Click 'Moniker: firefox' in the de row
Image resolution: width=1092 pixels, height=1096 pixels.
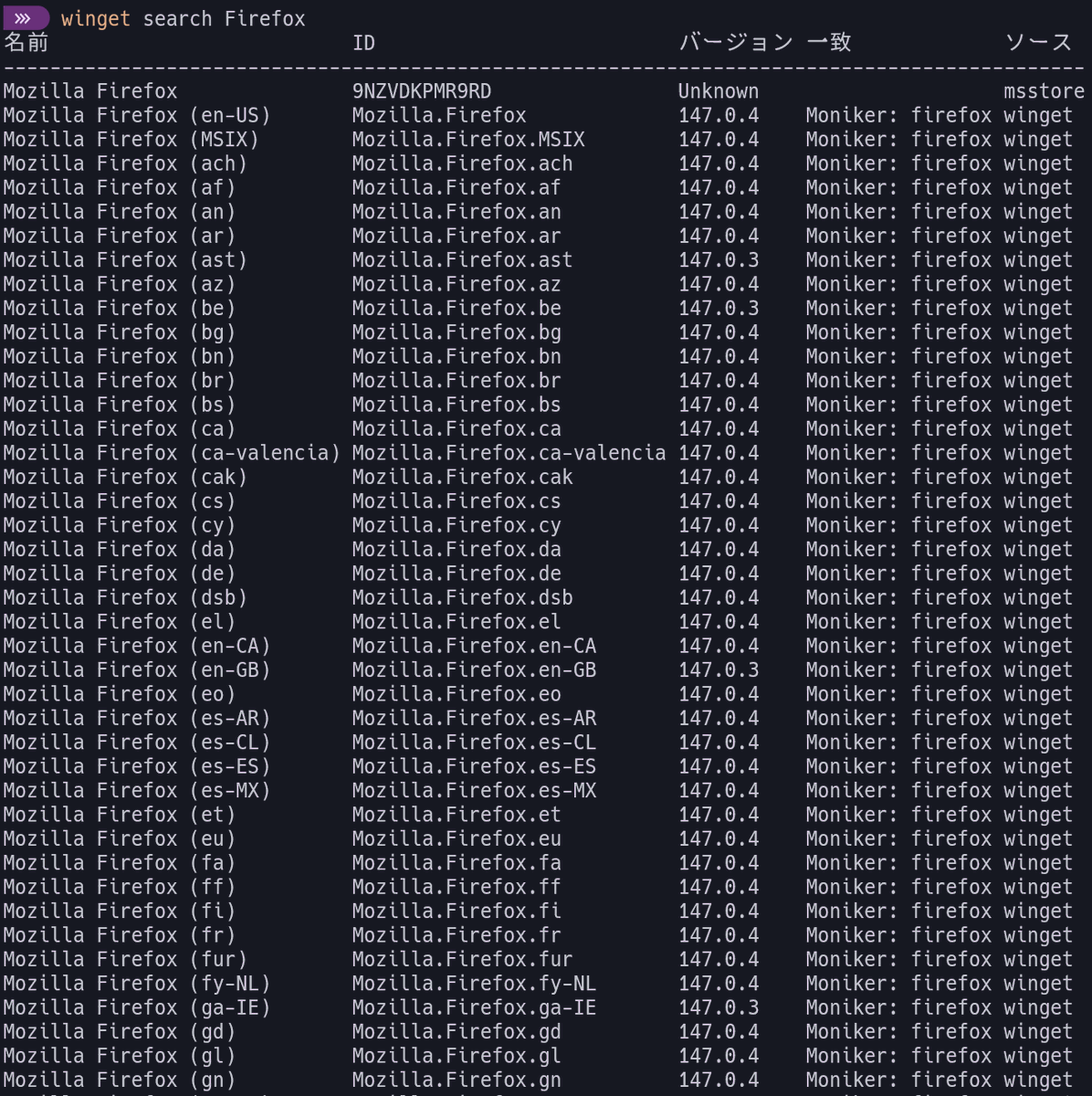point(898,574)
